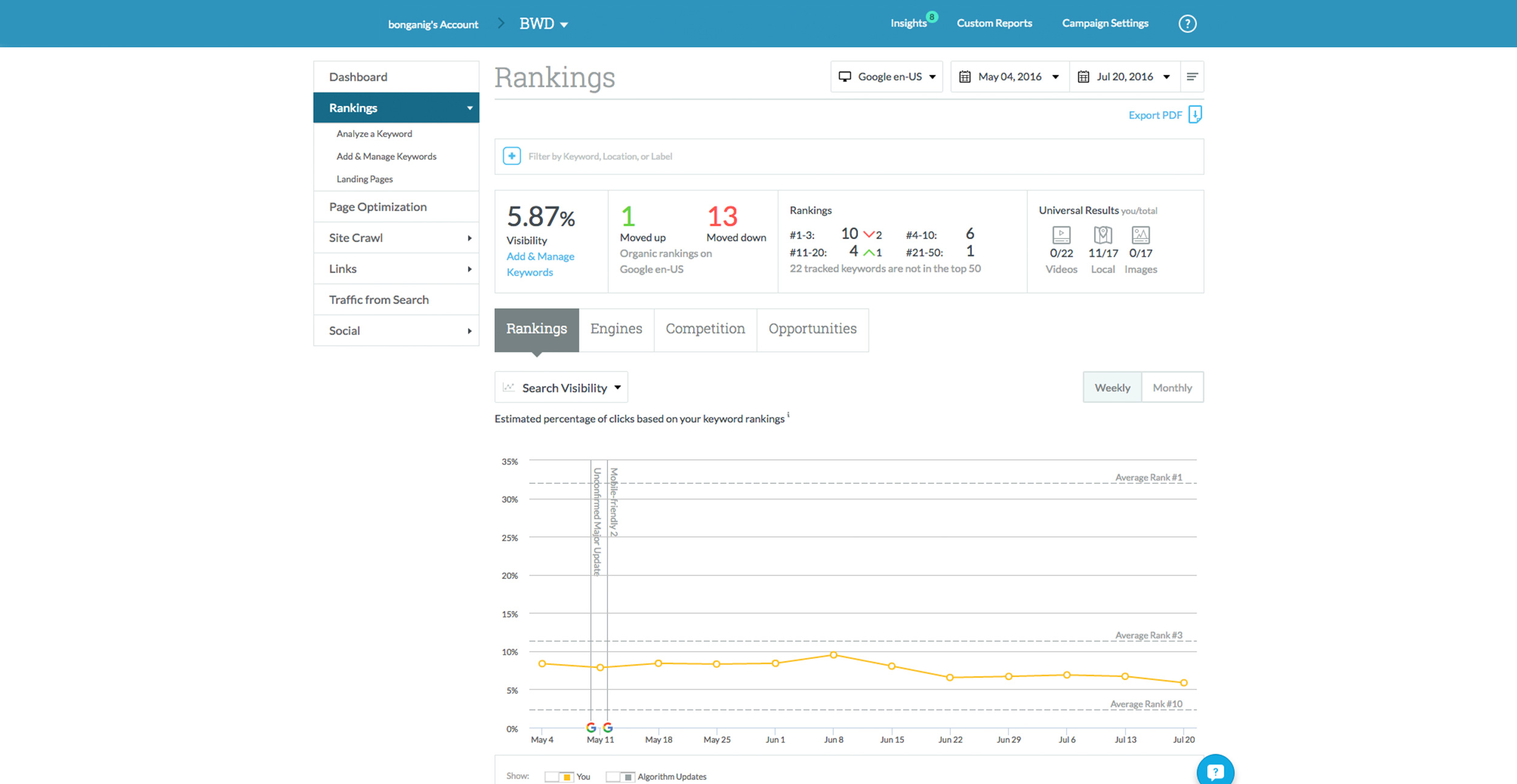Toggle Algorithm Updates visibility
Viewport: 1517px width, 784px height.
[620, 777]
